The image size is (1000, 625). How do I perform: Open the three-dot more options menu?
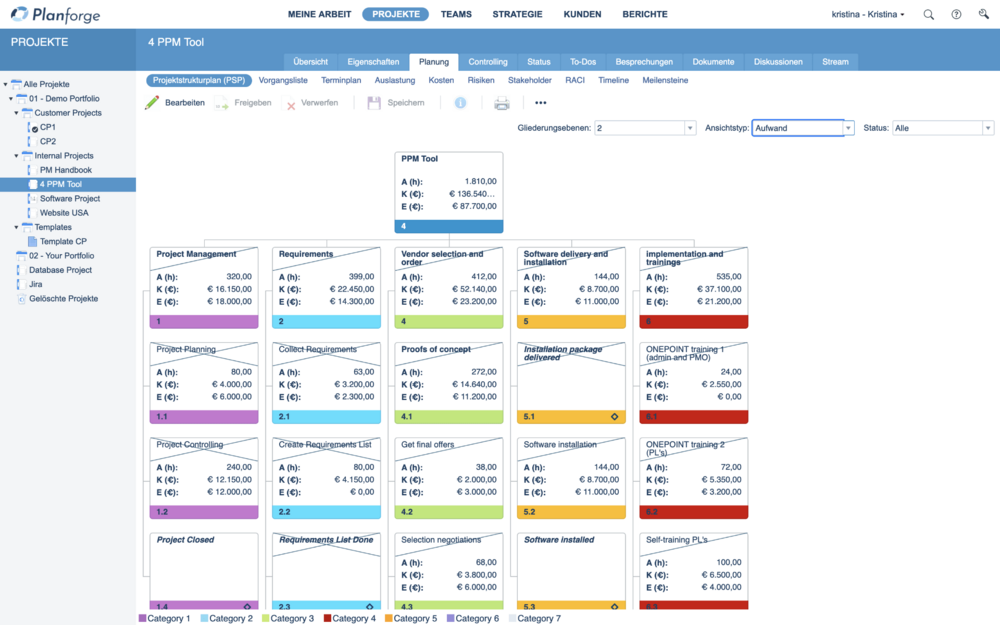click(541, 103)
